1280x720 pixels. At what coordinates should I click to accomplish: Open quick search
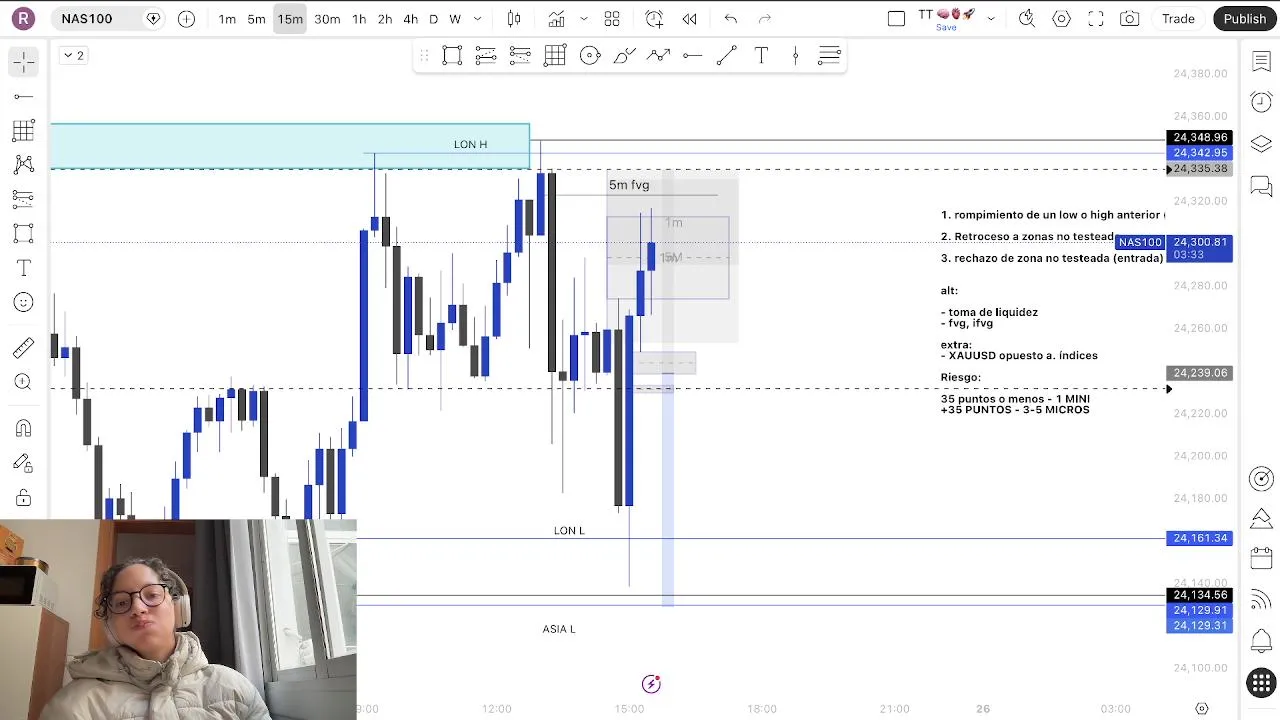pyautogui.click(x=1027, y=19)
